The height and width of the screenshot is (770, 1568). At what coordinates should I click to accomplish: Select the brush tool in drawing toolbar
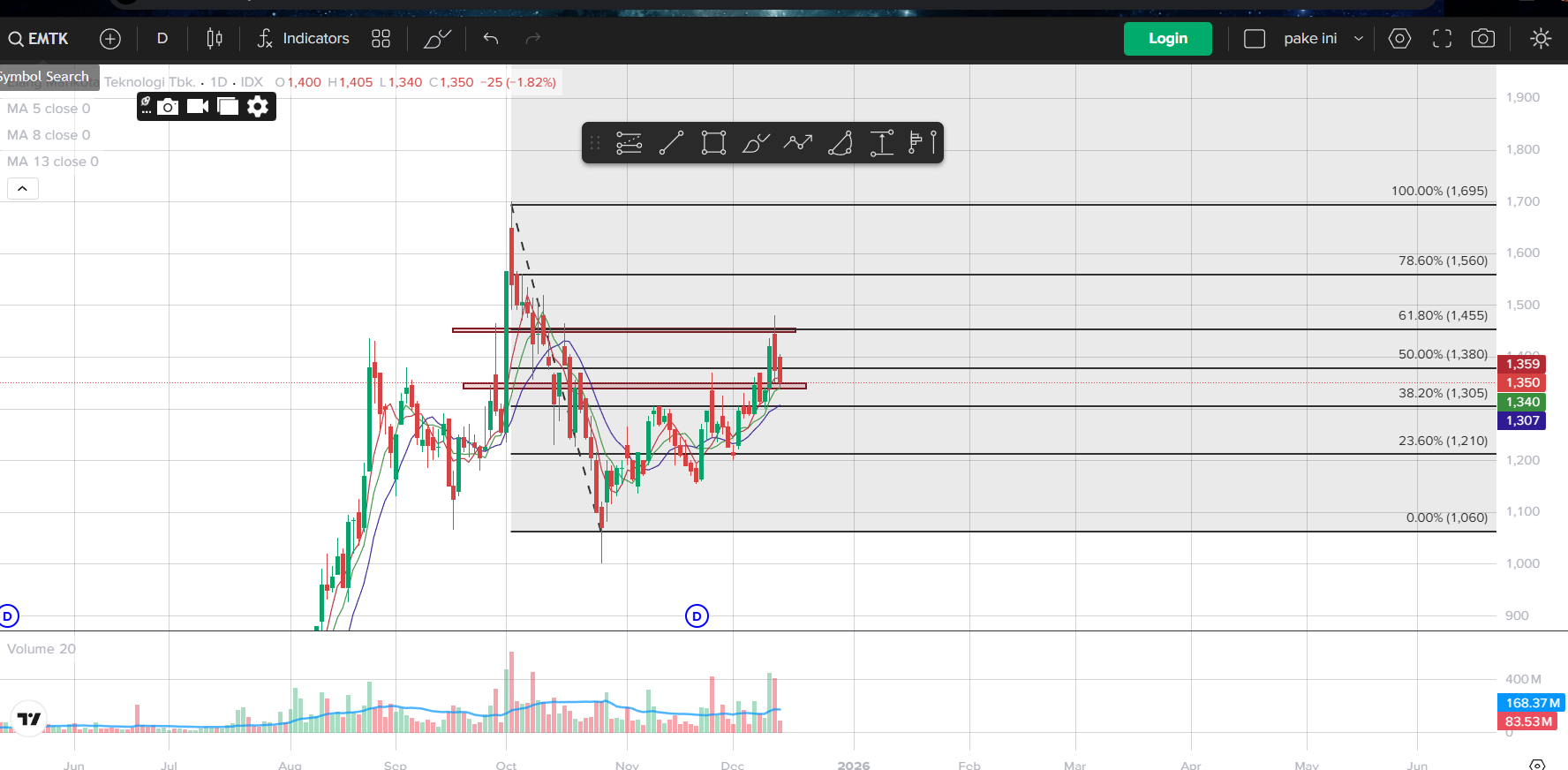[x=756, y=143]
